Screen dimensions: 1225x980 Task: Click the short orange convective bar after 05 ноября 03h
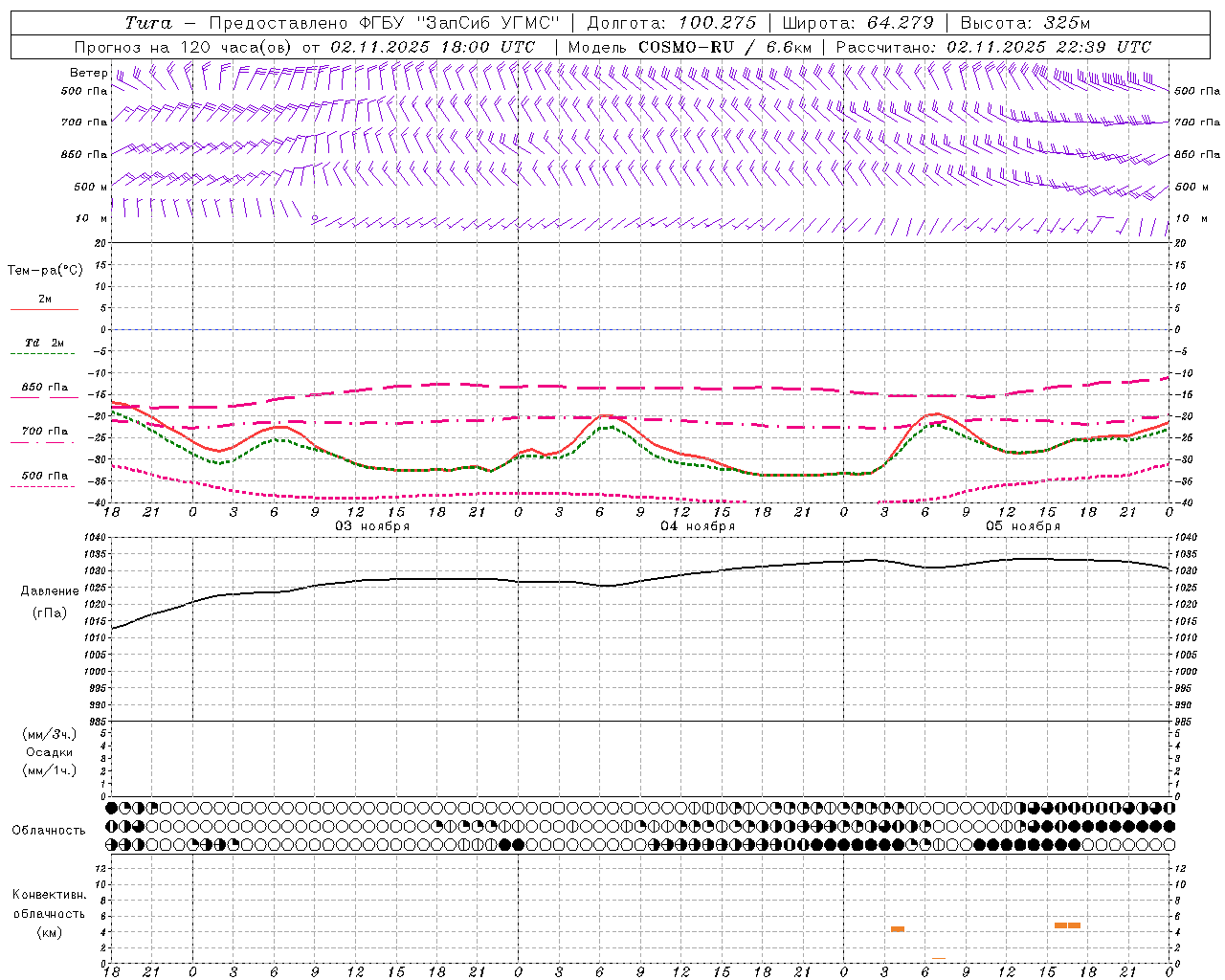coord(898,929)
